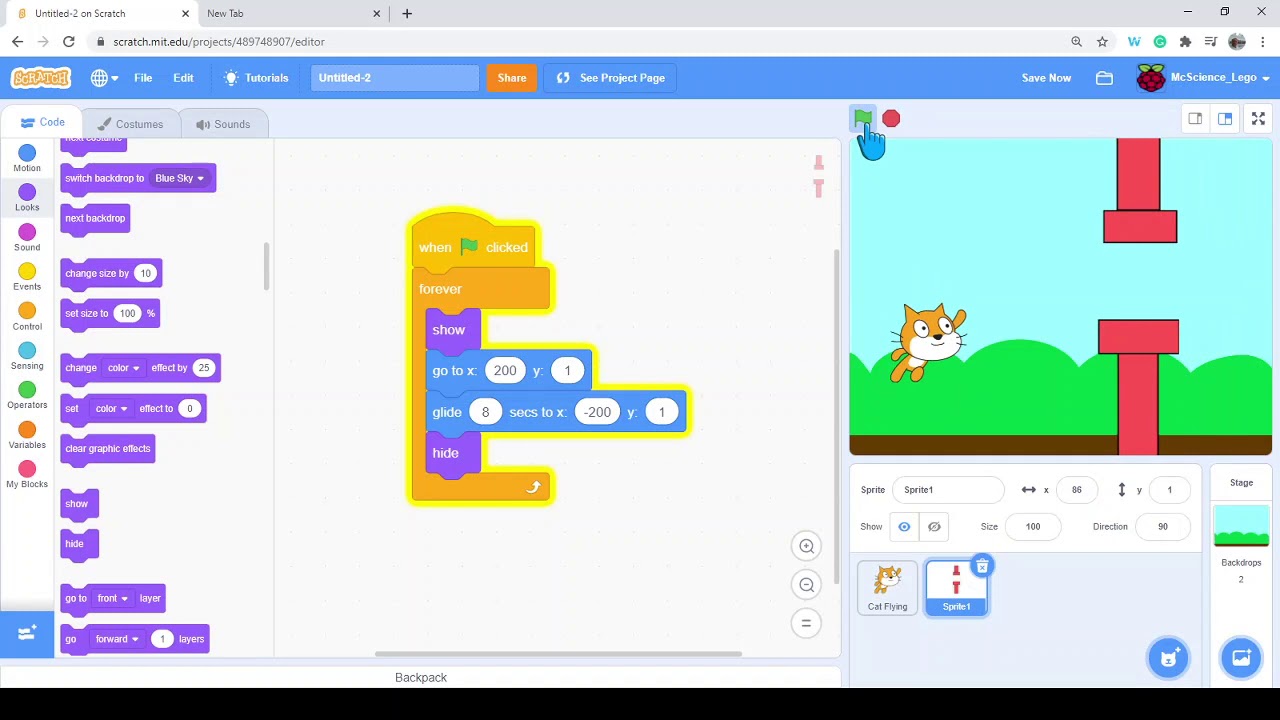Stop the project with red stop sign

click(x=891, y=119)
